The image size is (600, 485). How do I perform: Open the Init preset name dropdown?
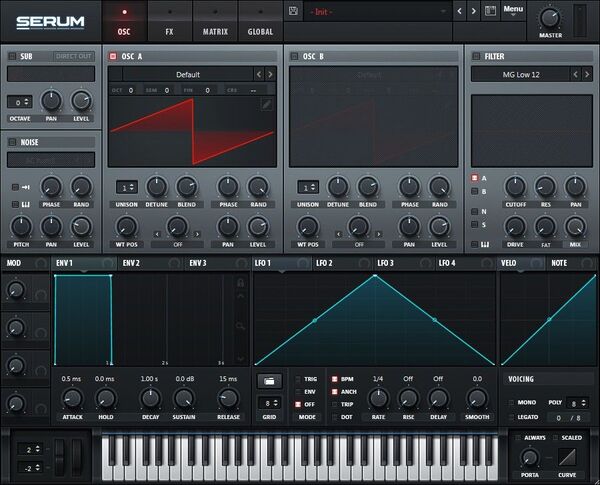click(378, 11)
